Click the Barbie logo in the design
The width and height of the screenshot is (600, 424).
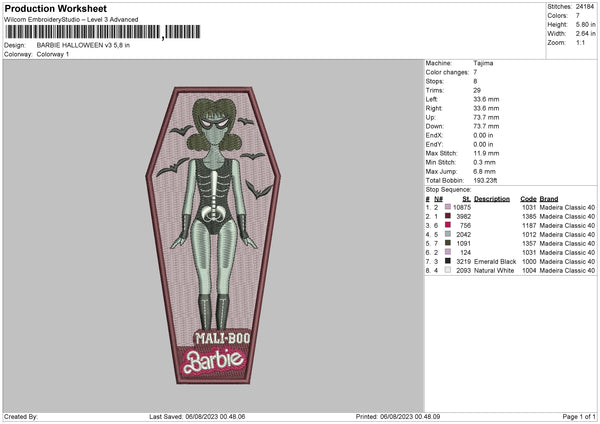point(211,363)
